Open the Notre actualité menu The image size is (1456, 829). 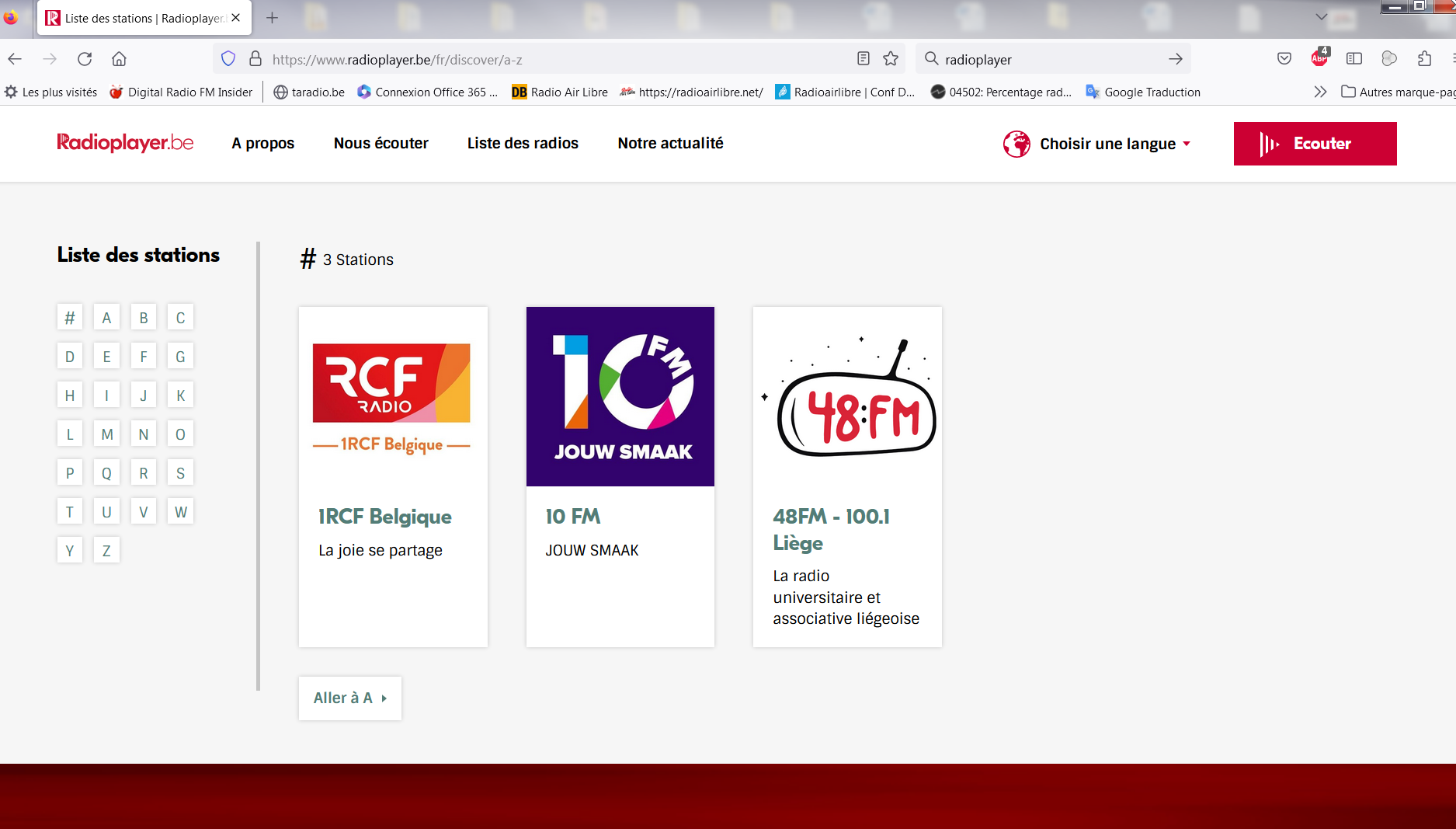[x=670, y=143]
